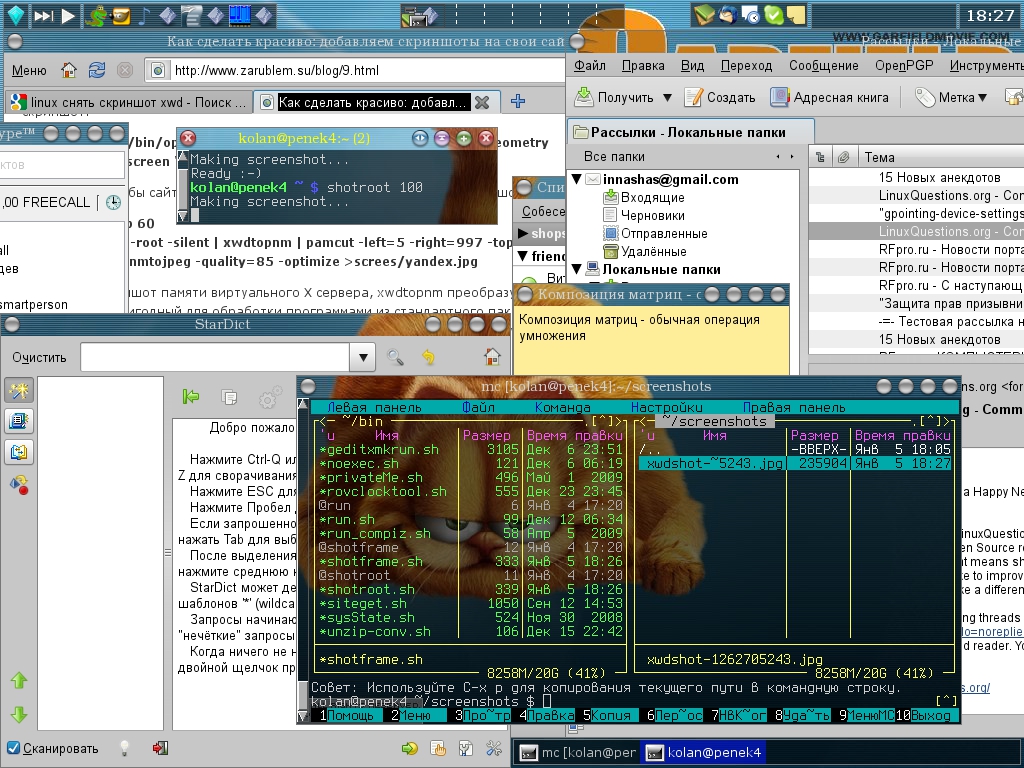This screenshot has height=768, width=1024.
Task: Open a new browser tab with the plus icon
Action: click(x=518, y=101)
